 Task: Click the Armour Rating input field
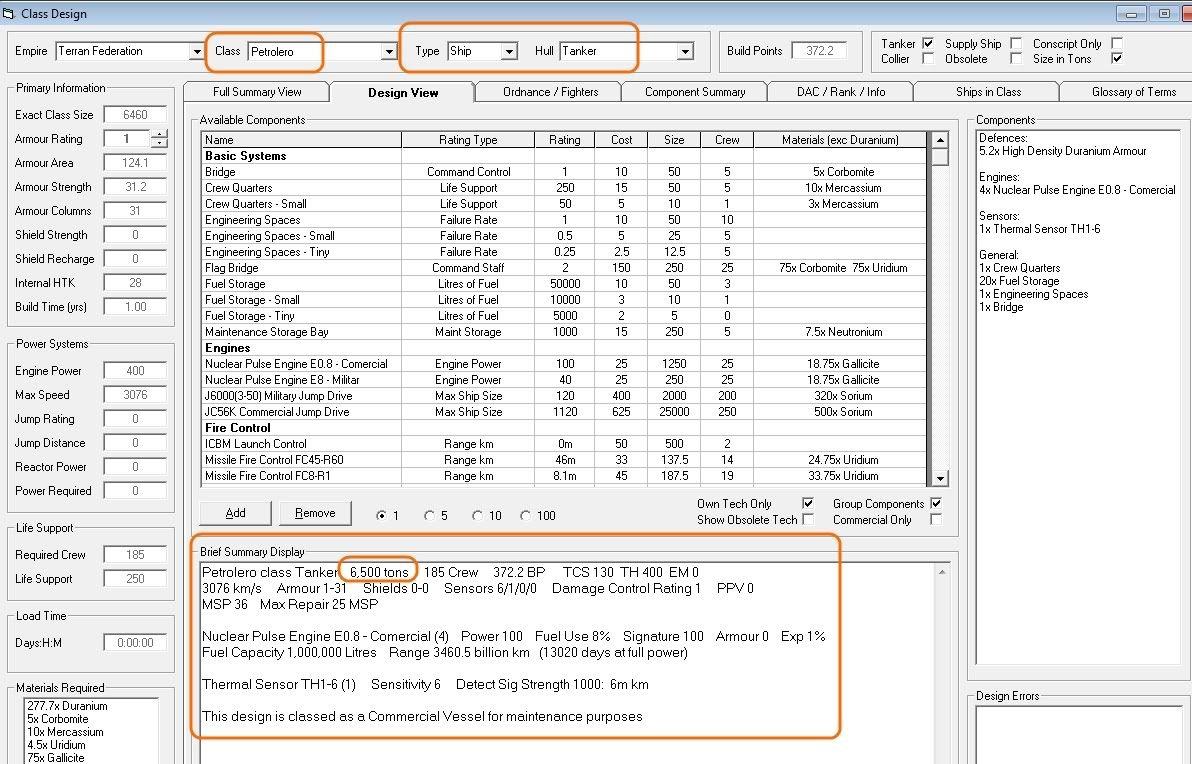click(127, 138)
